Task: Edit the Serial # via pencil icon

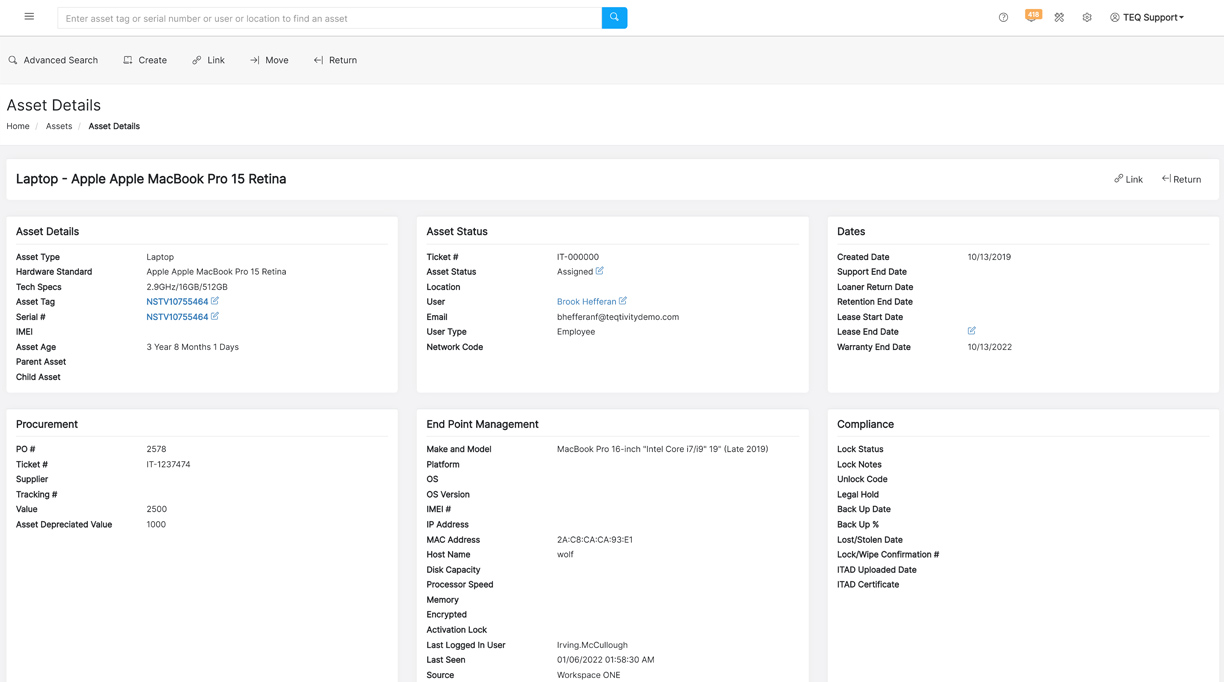Action: point(215,316)
